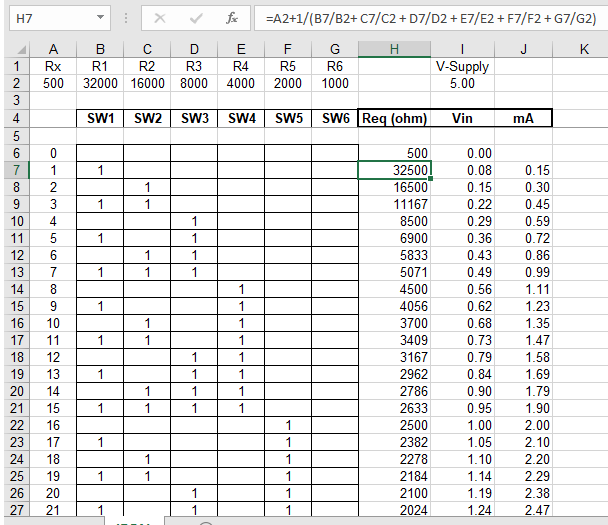Open the Insert Function fx dialog
The image size is (608, 525).
click(x=231, y=18)
